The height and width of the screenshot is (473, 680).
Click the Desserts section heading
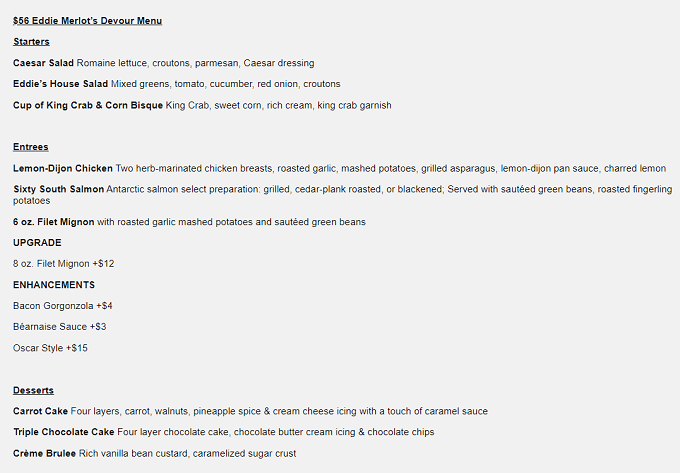coord(33,390)
